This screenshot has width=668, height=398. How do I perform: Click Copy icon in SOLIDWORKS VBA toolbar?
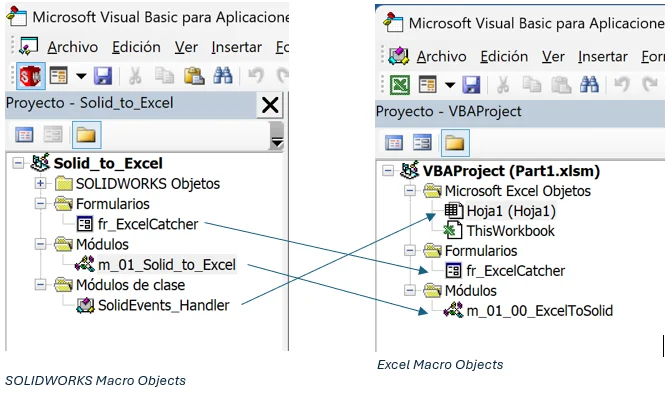(x=164, y=76)
